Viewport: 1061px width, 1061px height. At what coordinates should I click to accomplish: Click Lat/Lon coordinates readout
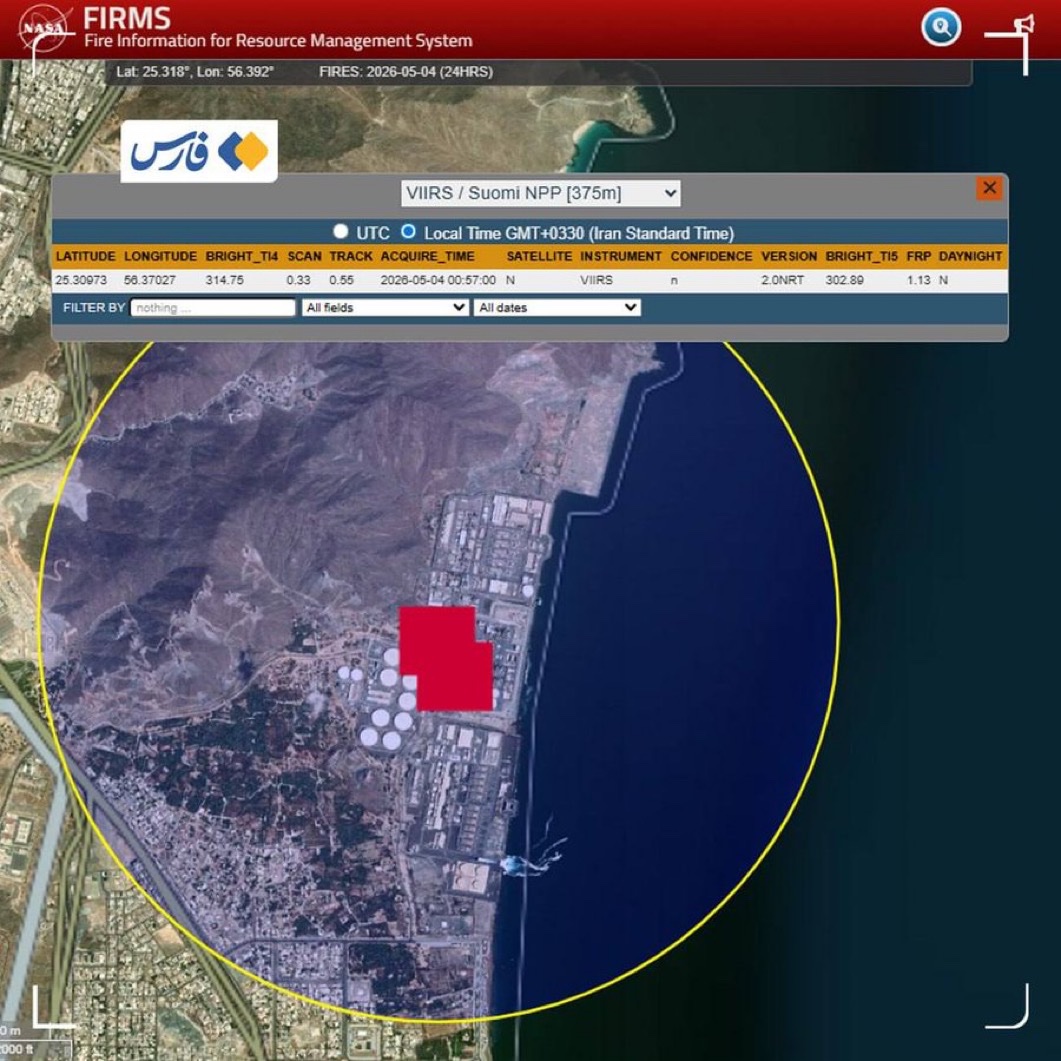point(195,72)
